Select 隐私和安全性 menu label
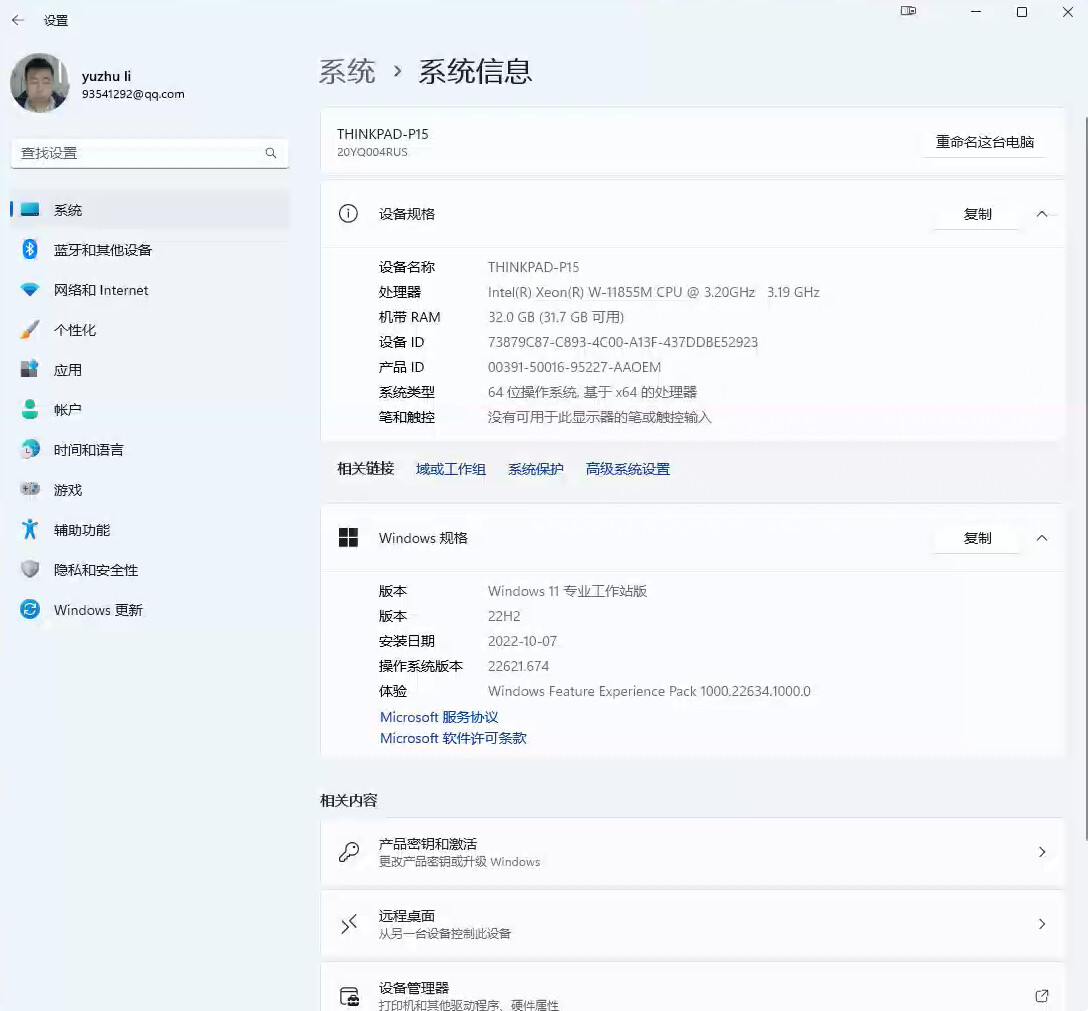1088x1011 pixels. (x=96, y=570)
